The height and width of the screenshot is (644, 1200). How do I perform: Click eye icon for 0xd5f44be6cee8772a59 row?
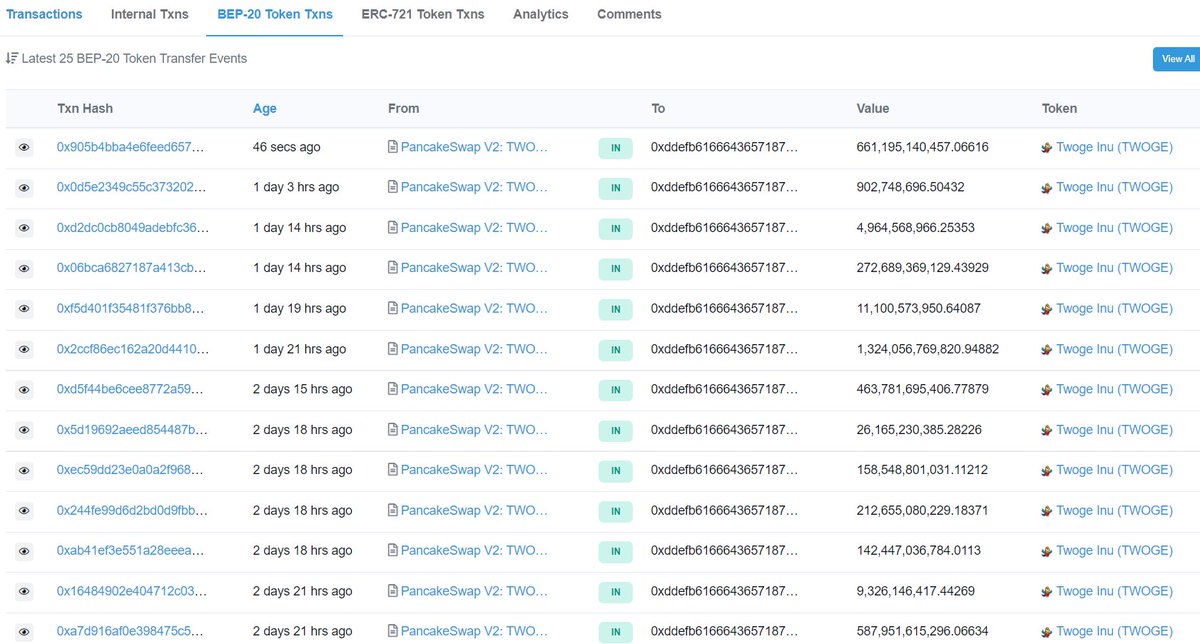tap(25, 390)
